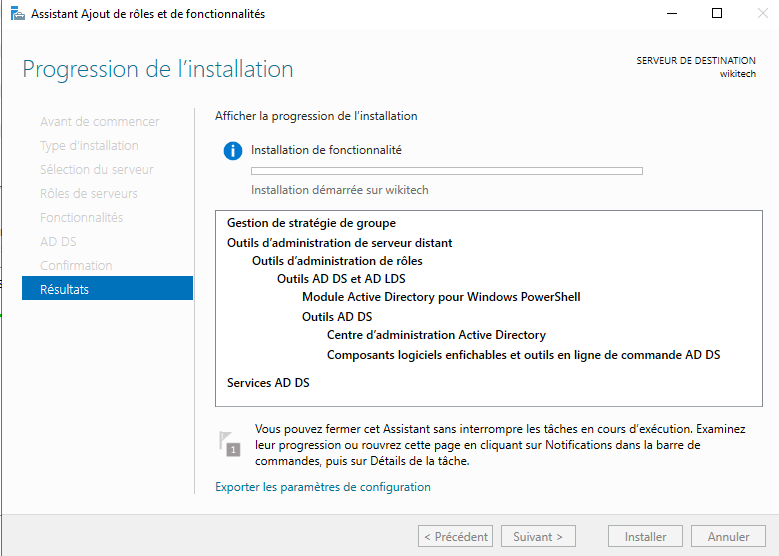Select the Résultats step in sidebar
Viewport: 779px width, 556px height.
pos(107,289)
